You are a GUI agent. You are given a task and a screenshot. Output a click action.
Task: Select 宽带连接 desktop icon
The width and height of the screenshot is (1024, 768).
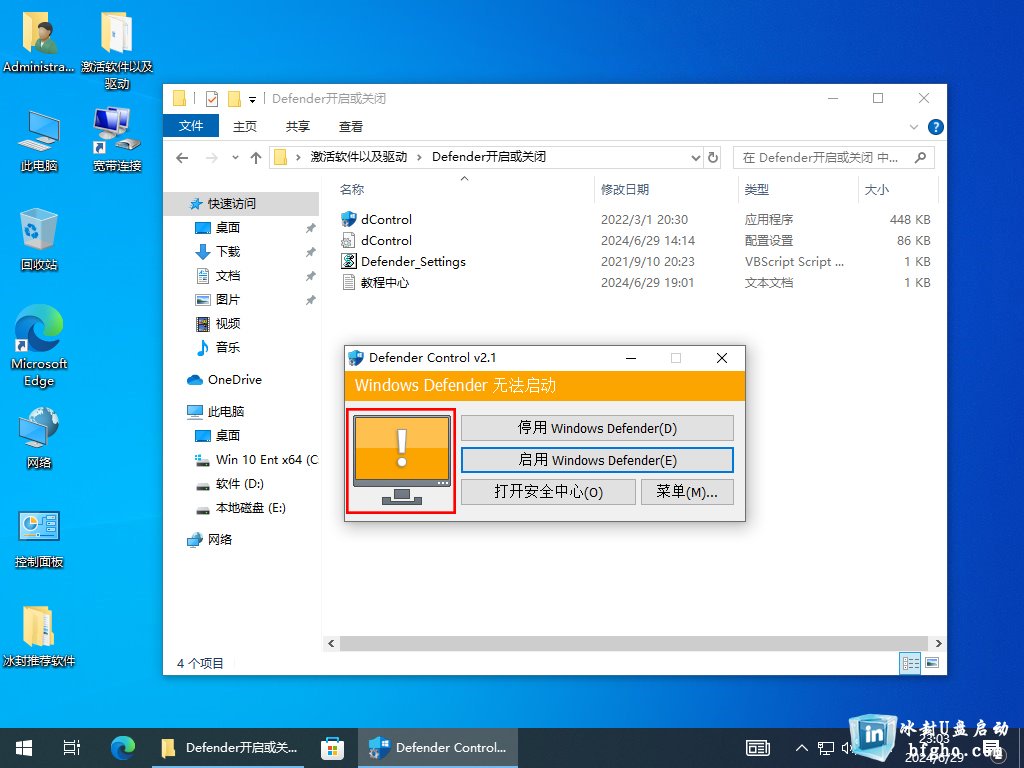point(117,140)
